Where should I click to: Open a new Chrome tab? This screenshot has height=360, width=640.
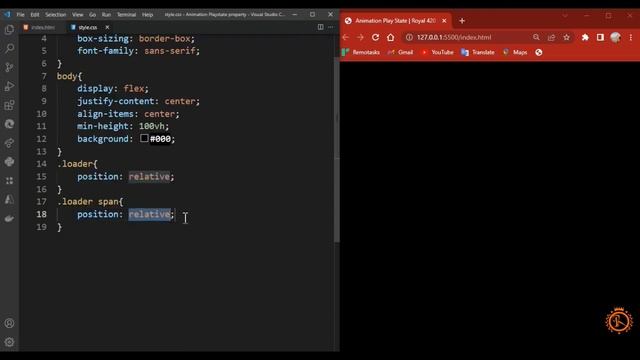pyautogui.click(x=462, y=20)
